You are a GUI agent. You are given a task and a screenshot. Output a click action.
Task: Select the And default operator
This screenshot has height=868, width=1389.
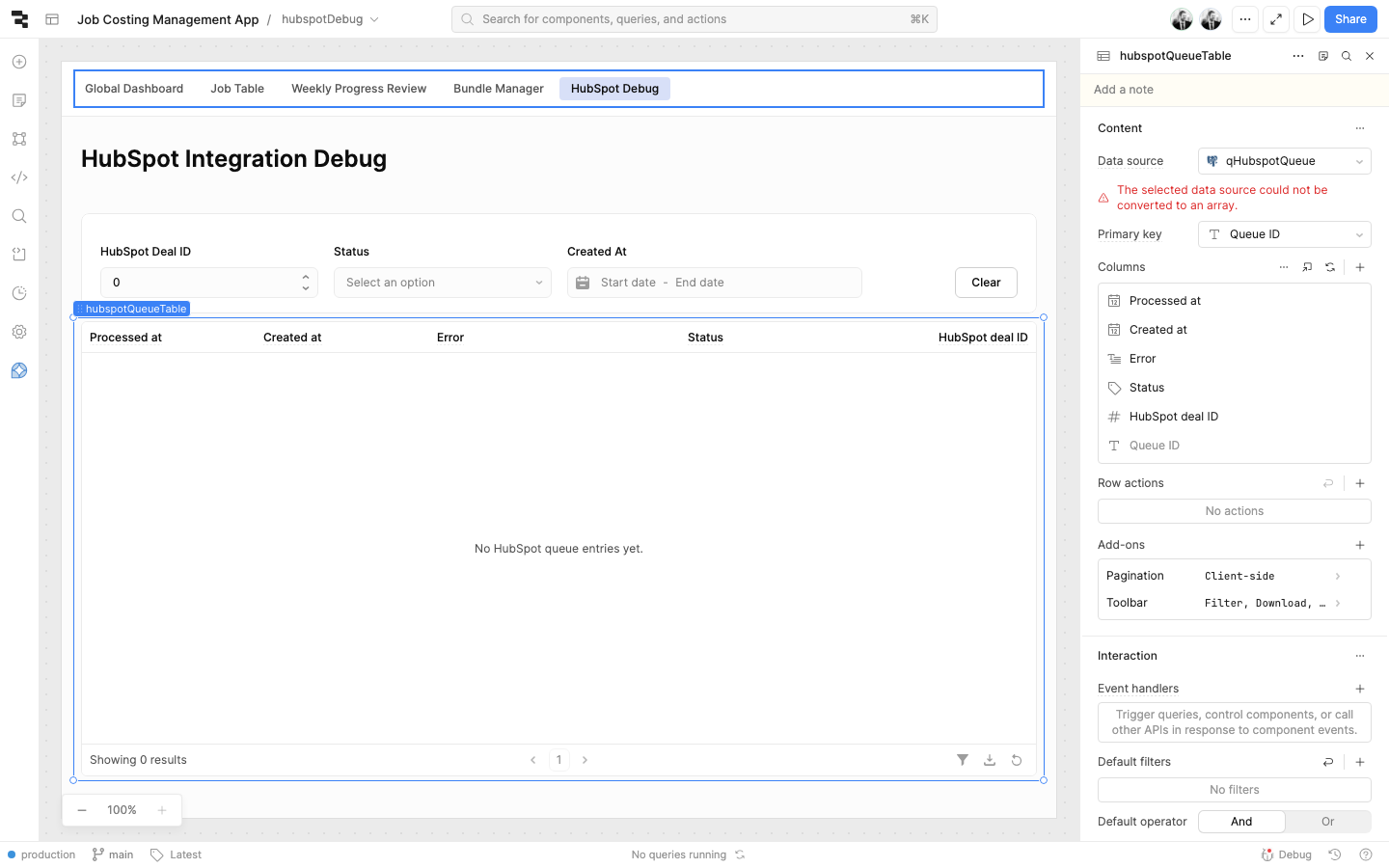pyautogui.click(x=1240, y=822)
